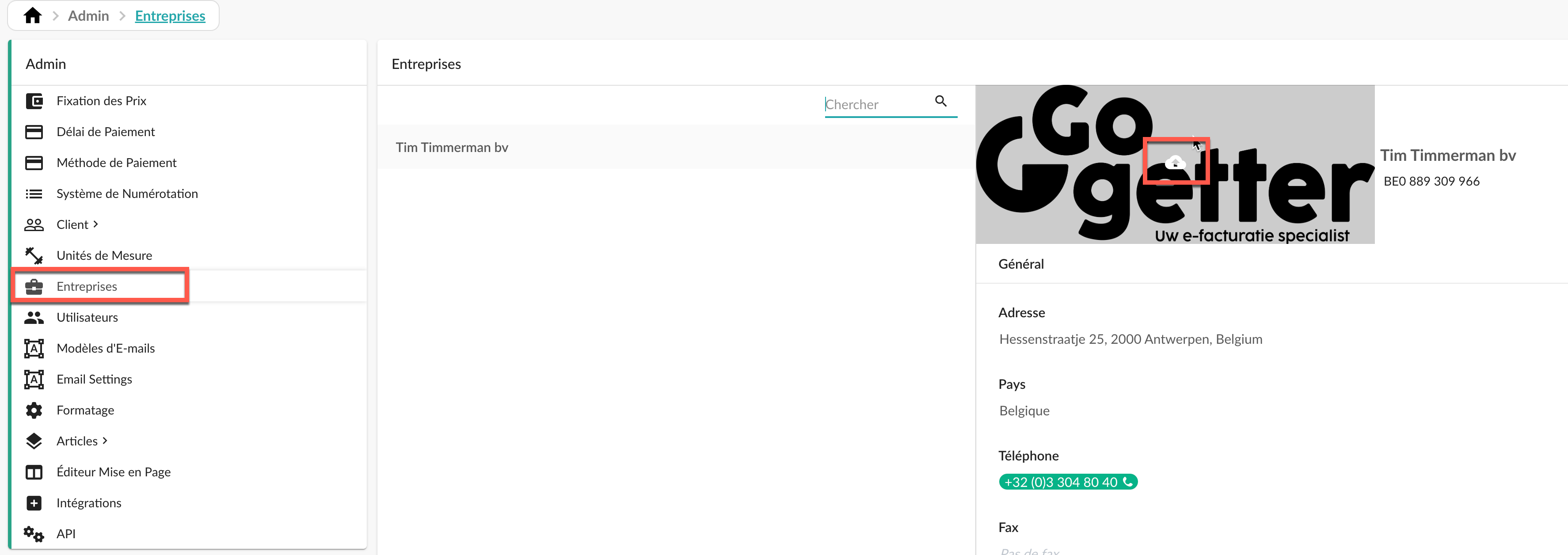
Task: Select Entreprises in the Admin menu
Action: click(87, 287)
